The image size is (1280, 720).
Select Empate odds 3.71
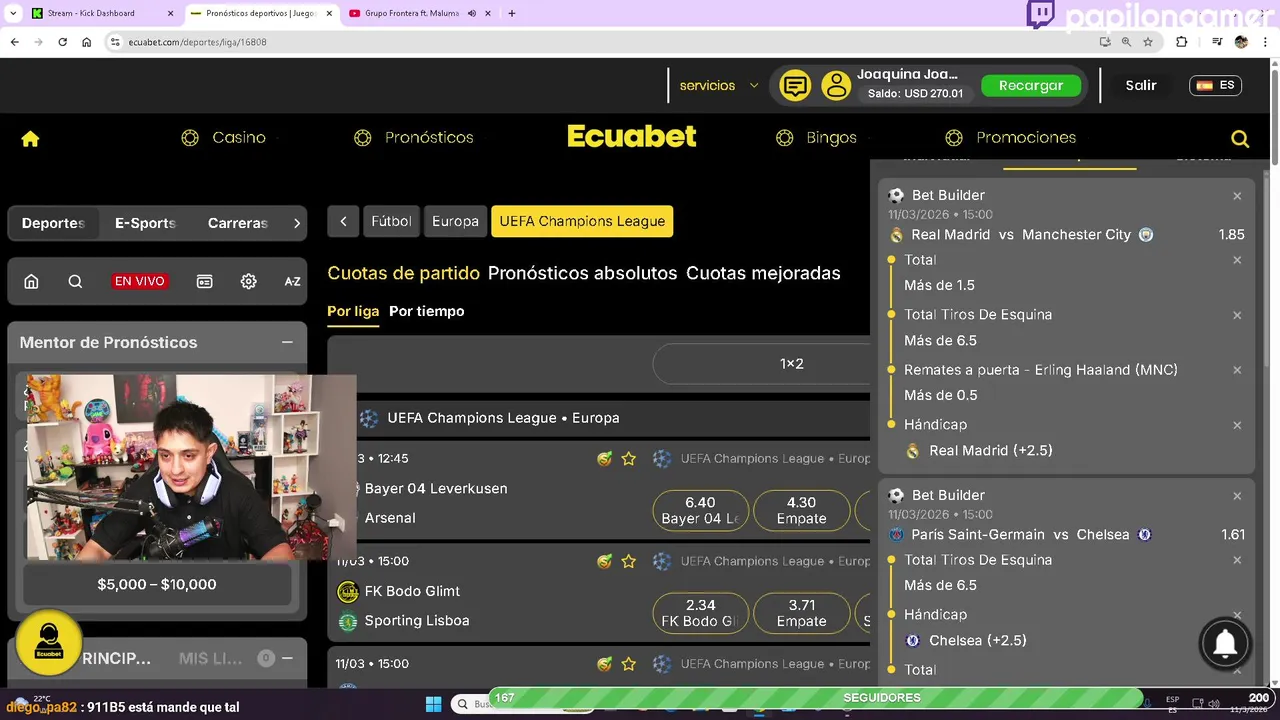801,613
